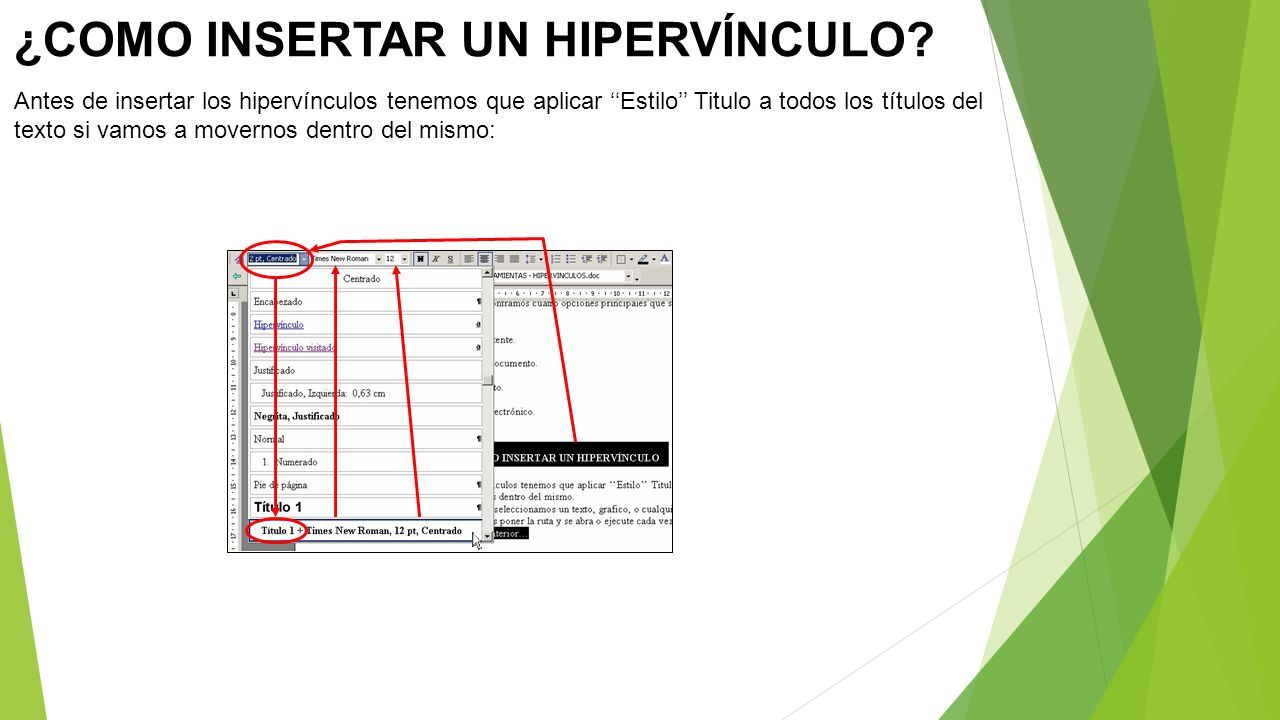
Task: Click Increase indent icon
Action: coord(601,258)
